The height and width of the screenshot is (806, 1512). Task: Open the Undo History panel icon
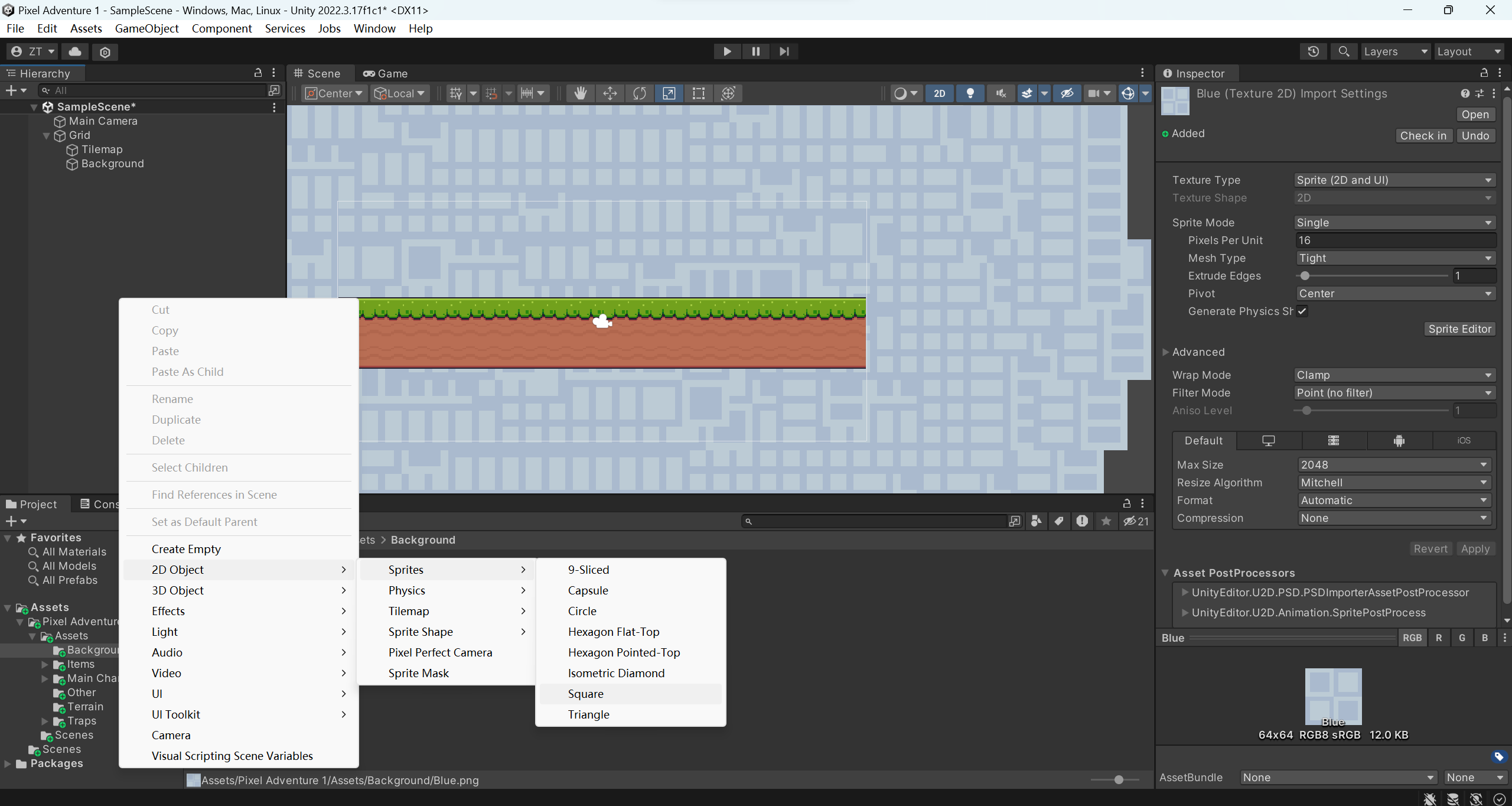(x=1313, y=51)
